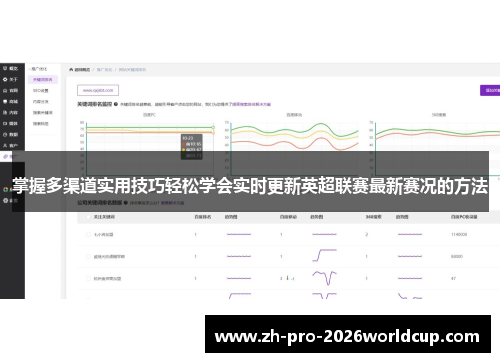
Task: Click the green curve in 百度移动 chart
Action: click(321, 124)
